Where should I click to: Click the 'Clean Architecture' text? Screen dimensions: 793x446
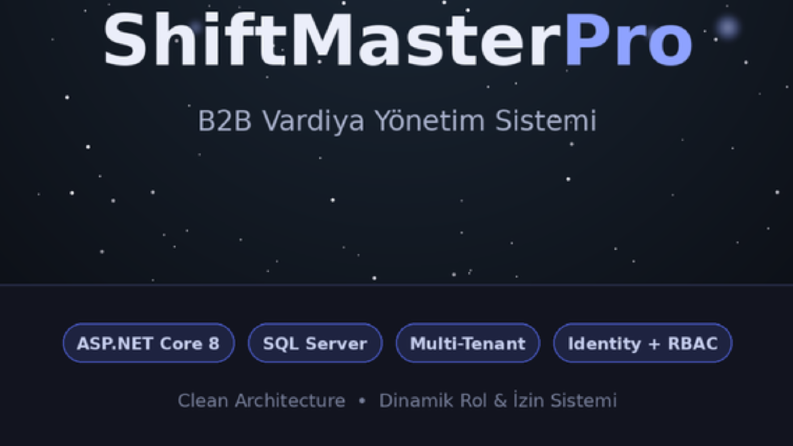pyautogui.click(x=261, y=401)
